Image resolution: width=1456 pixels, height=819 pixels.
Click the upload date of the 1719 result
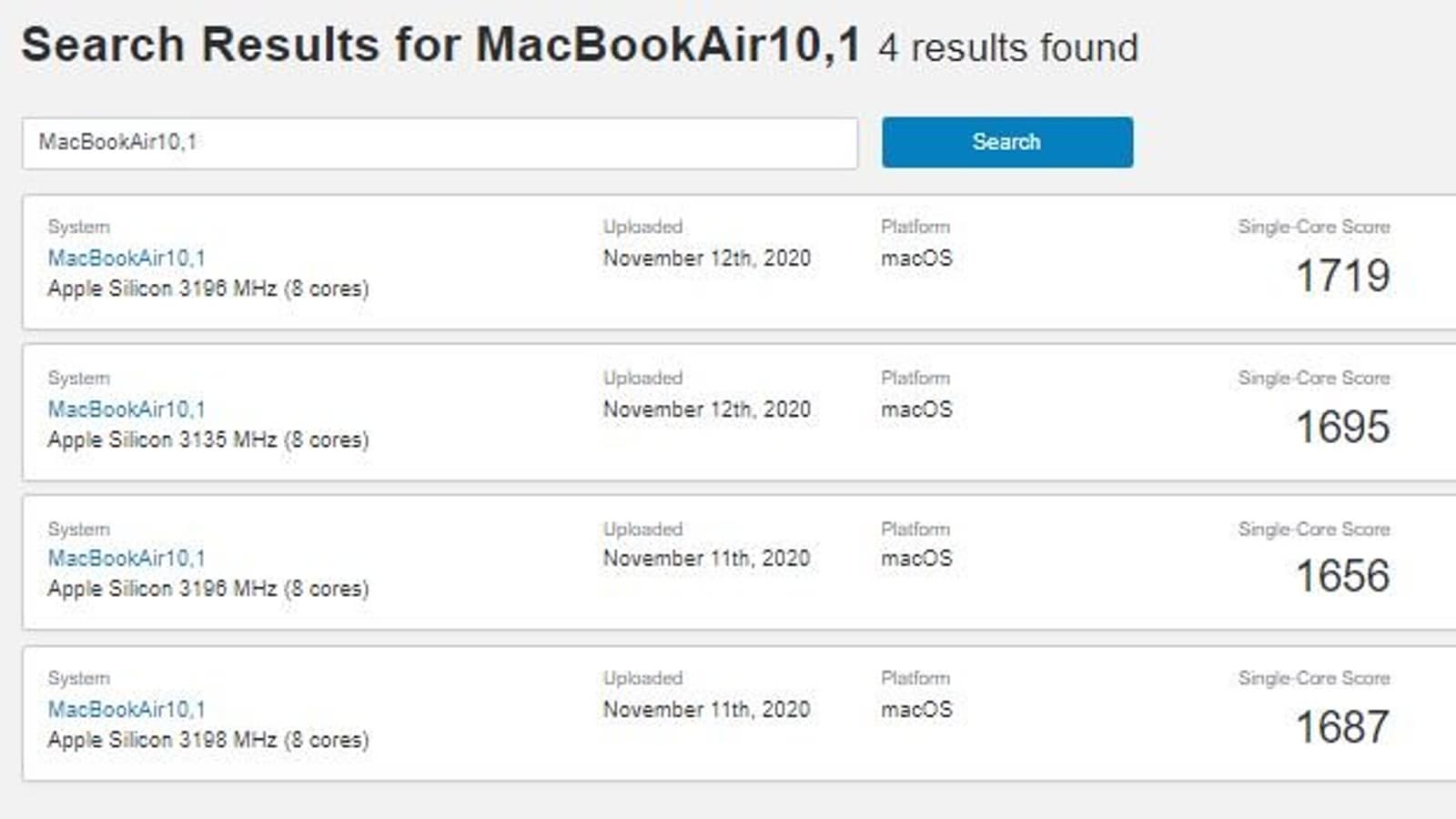[x=707, y=258]
